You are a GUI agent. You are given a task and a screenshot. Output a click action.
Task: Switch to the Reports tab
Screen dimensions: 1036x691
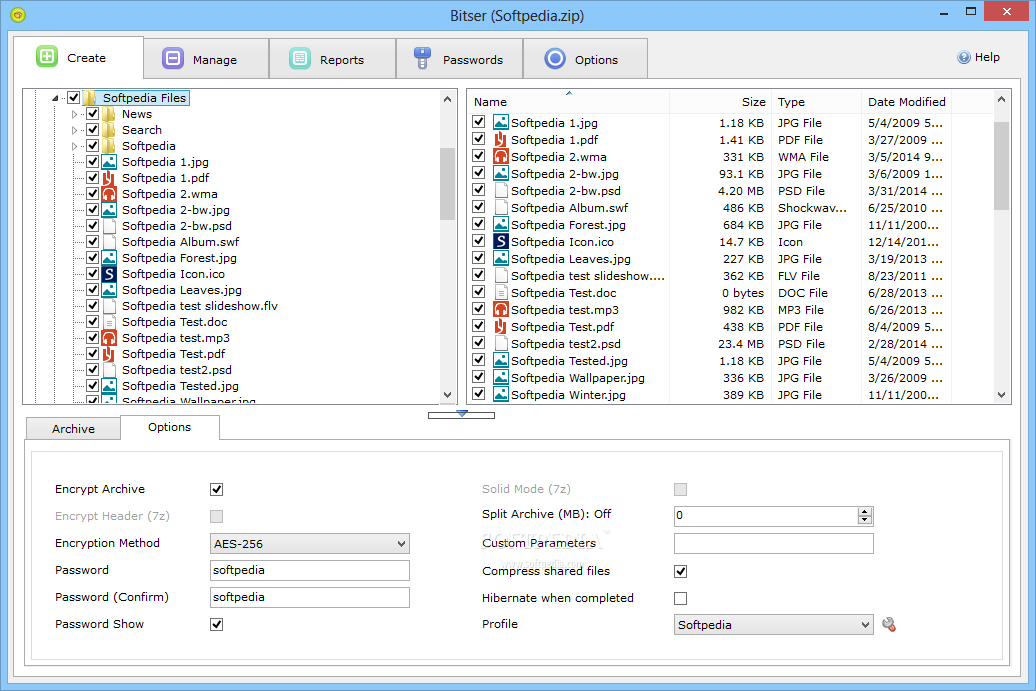coord(333,59)
